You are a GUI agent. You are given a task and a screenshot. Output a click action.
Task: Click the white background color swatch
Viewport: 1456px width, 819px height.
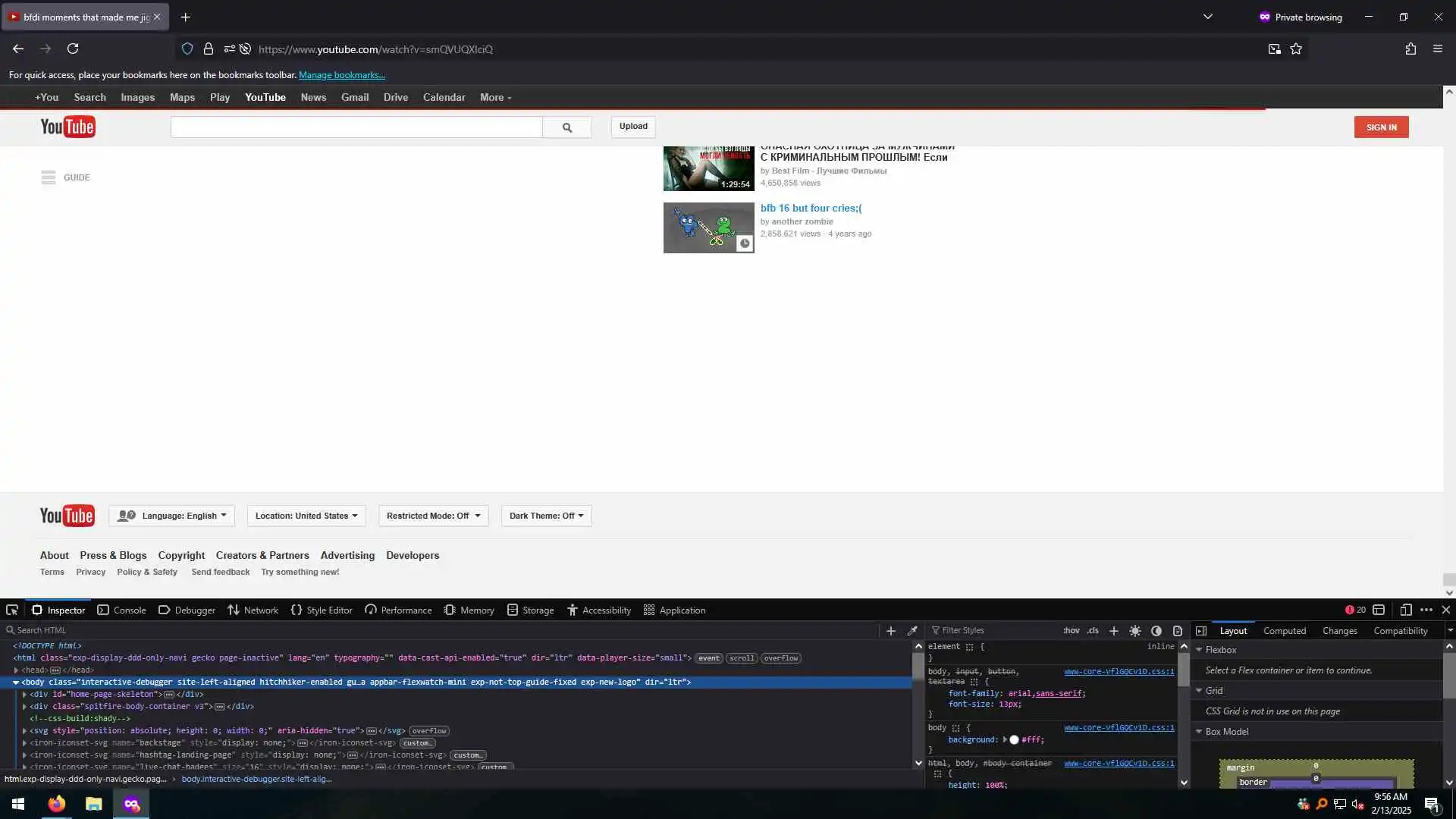[x=1014, y=739]
